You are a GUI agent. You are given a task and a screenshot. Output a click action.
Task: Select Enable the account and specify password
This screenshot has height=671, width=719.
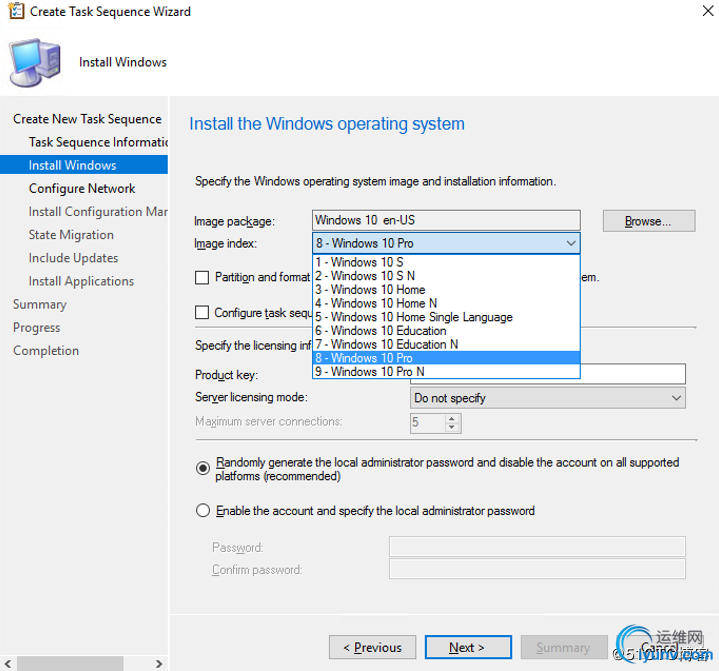click(x=203, y=510)
